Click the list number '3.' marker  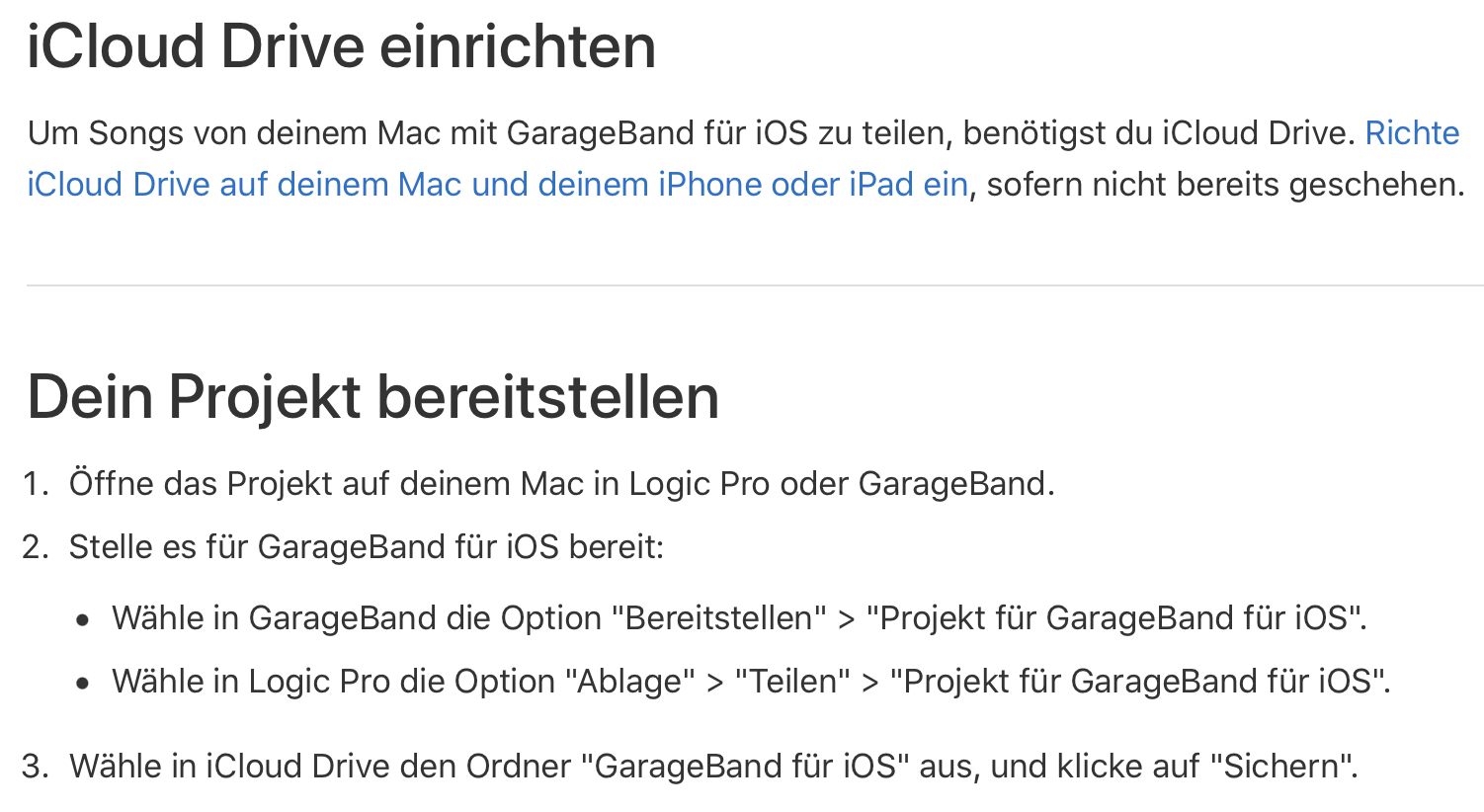[x=36, y=767]
